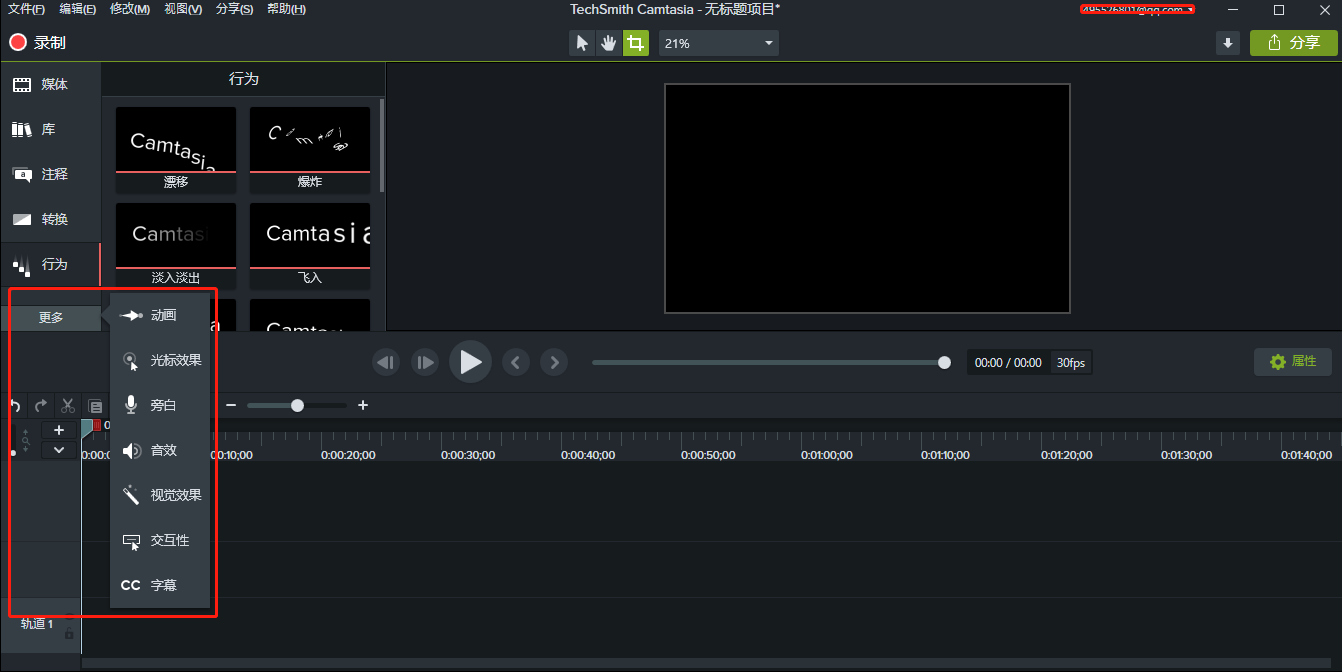Click the redo arrow icon
Screen dimensions: 1342x672
(x=41, y=405)
